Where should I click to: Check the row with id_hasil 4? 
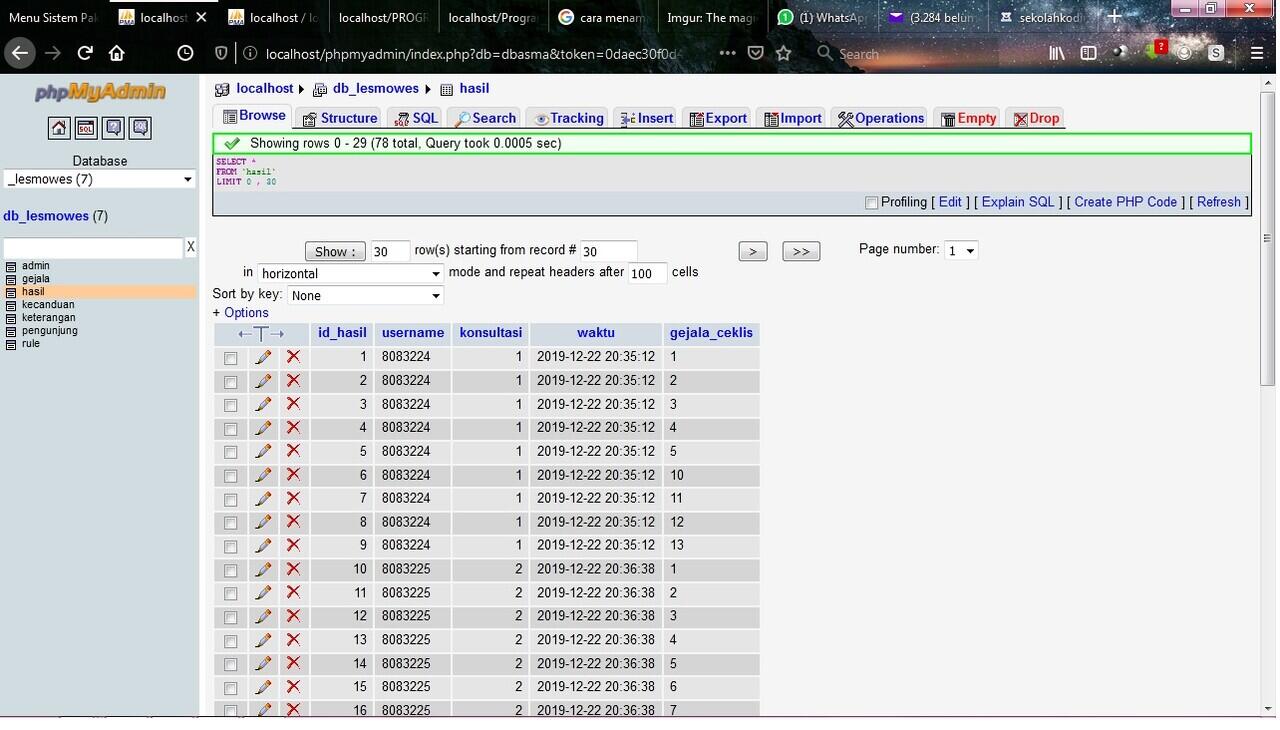[x=231, y=429]
